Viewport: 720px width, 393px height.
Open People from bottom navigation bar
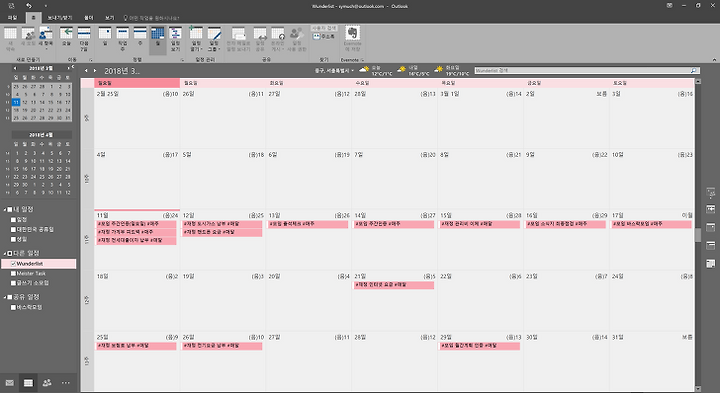coord(47,382)
